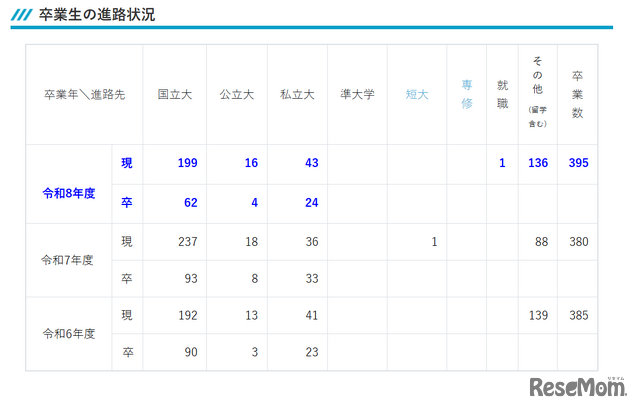Click the value 1 in 短大 column
This screenshot has width=640, height=410.
click(434, 242)
